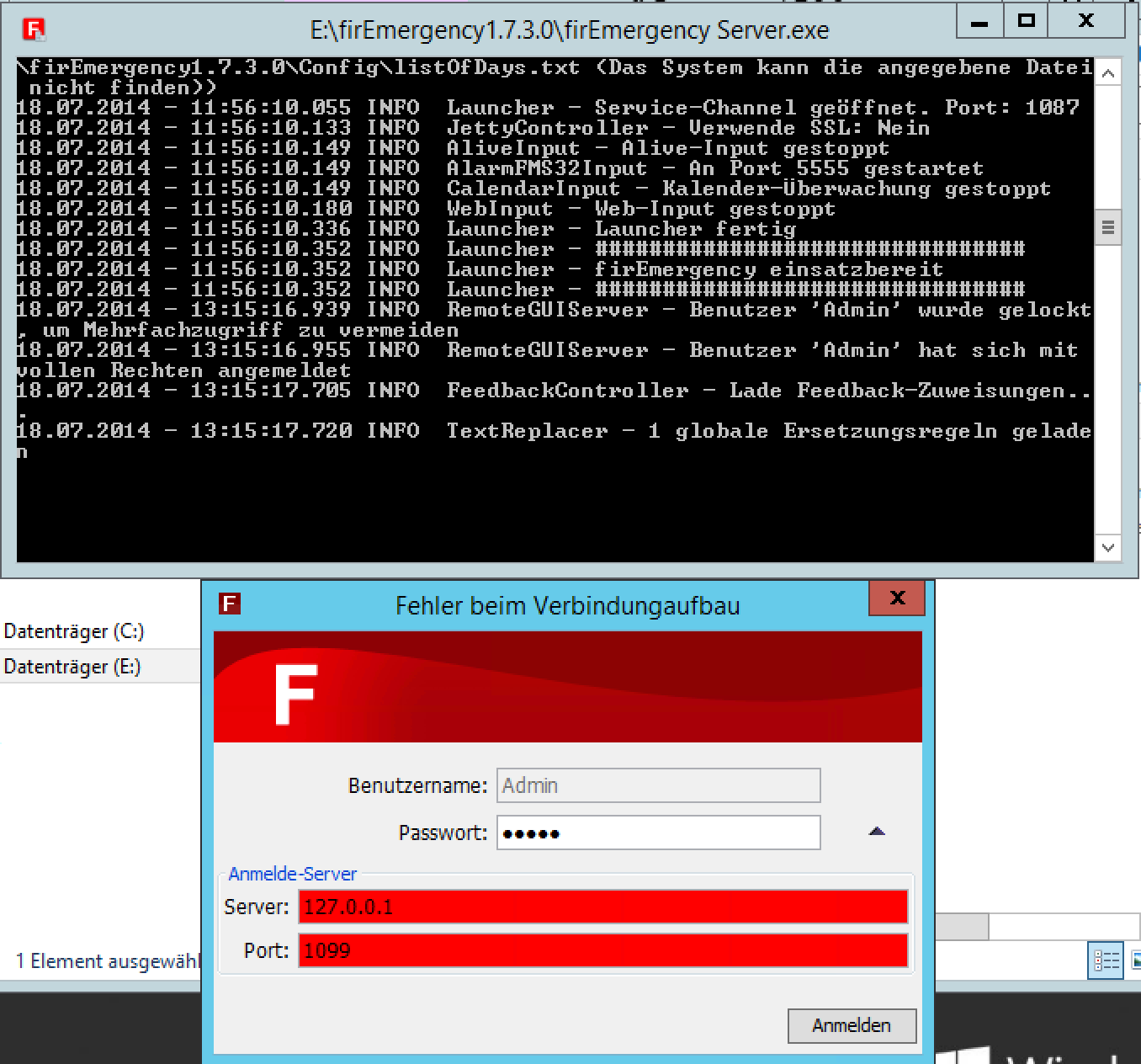
Task: Close the Fehler beim Verbindungaufbau dialog
Action: pos(897,598)
